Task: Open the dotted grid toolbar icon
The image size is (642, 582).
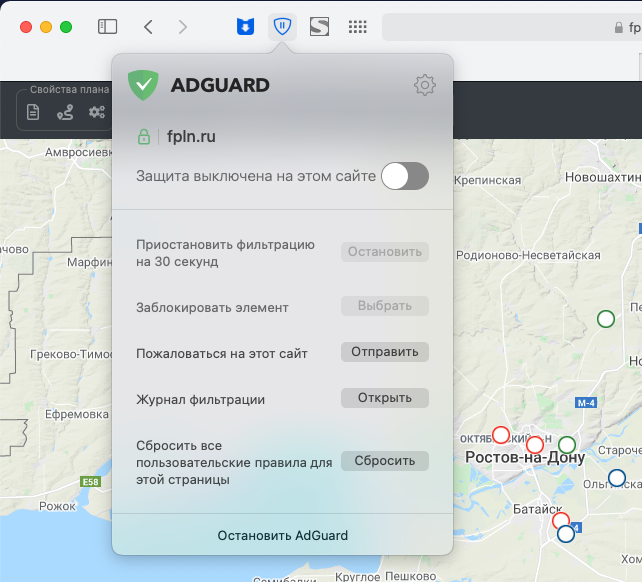Action: coord(357,27)
